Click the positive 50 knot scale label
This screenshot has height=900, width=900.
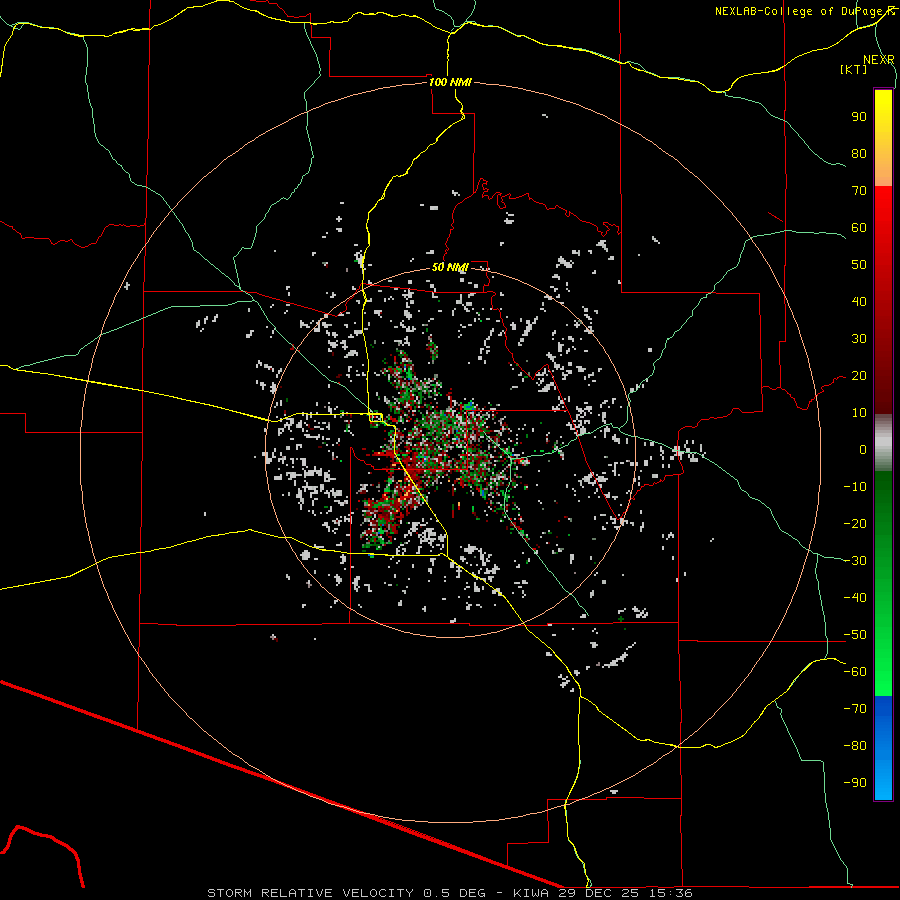pos(859,265)
